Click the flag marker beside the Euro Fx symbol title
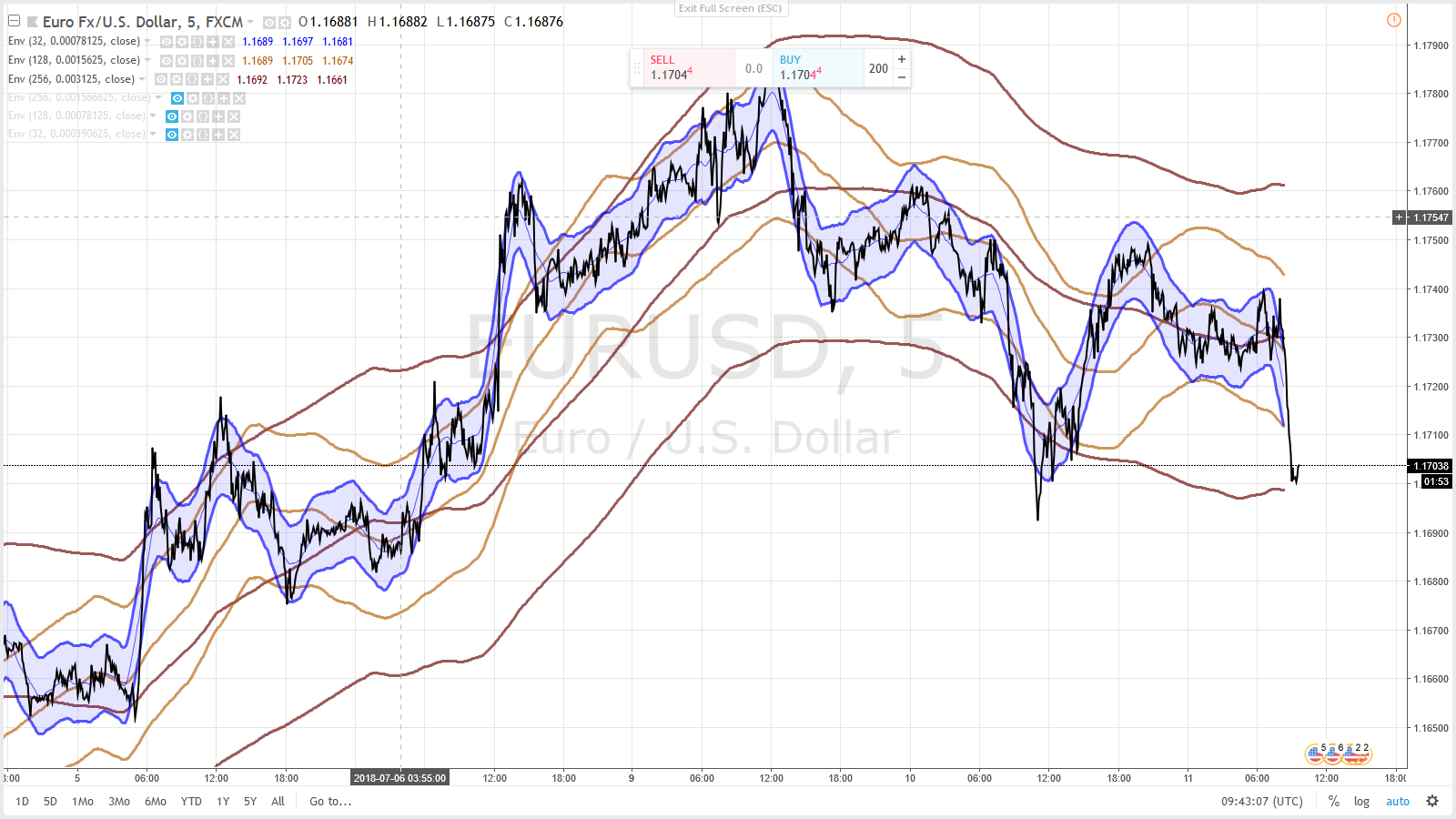The height and width of the screenshot is (819, 1456). [33, 22]
